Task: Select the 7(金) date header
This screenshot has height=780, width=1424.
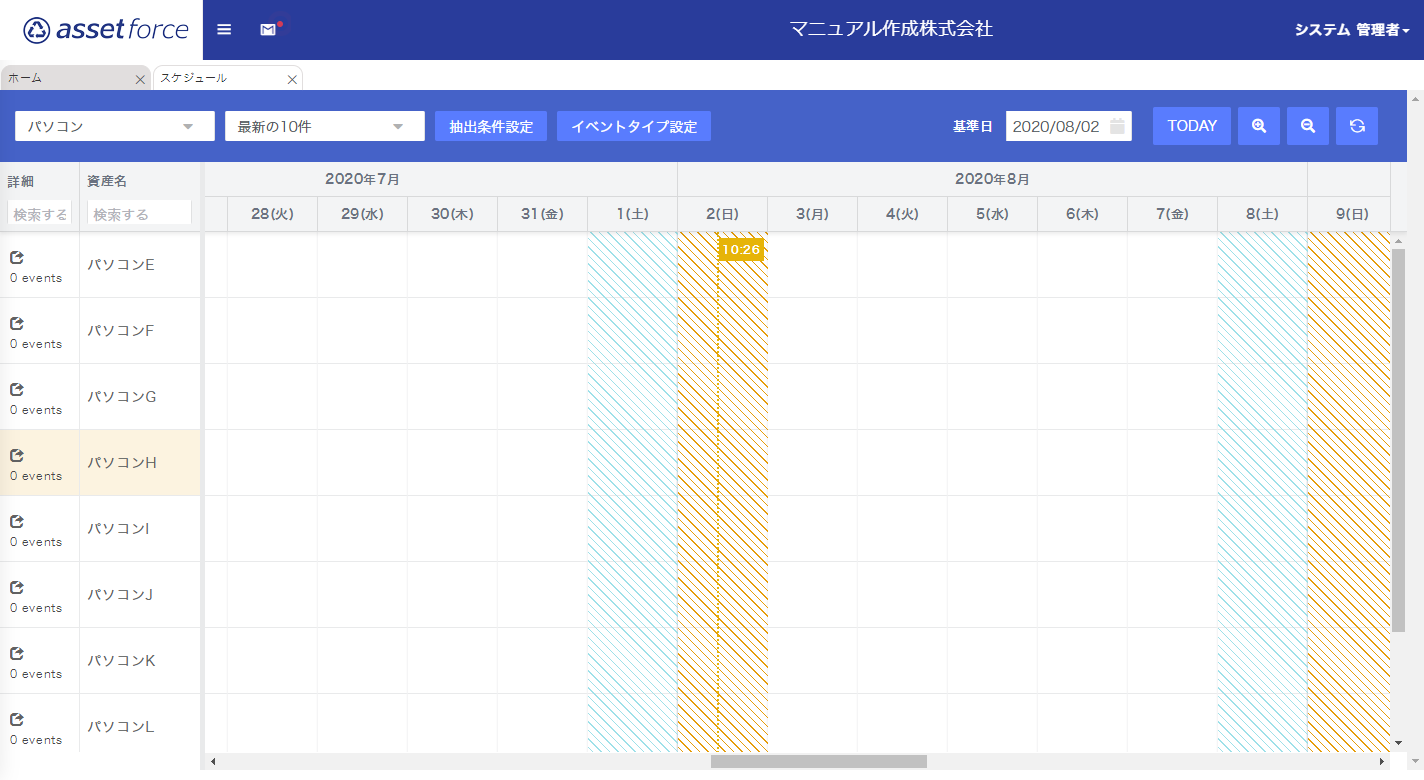Action: click(1172, 214)
